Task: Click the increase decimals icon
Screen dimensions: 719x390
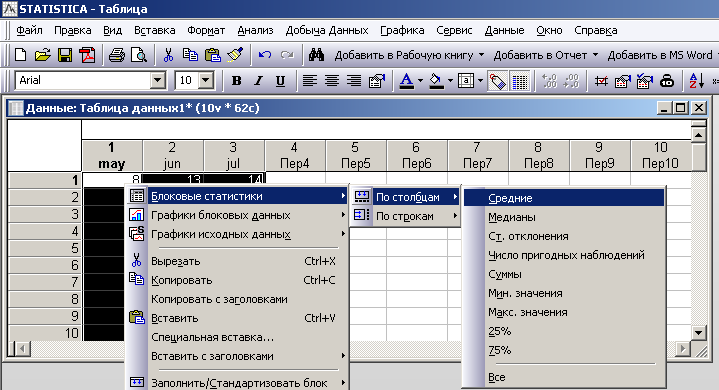Action: coord(549,81)
